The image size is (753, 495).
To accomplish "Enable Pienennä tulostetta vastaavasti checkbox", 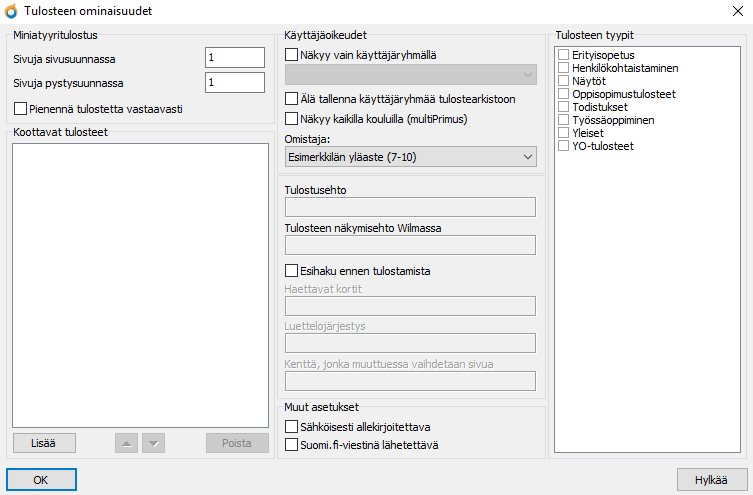I will pos(20,109).
